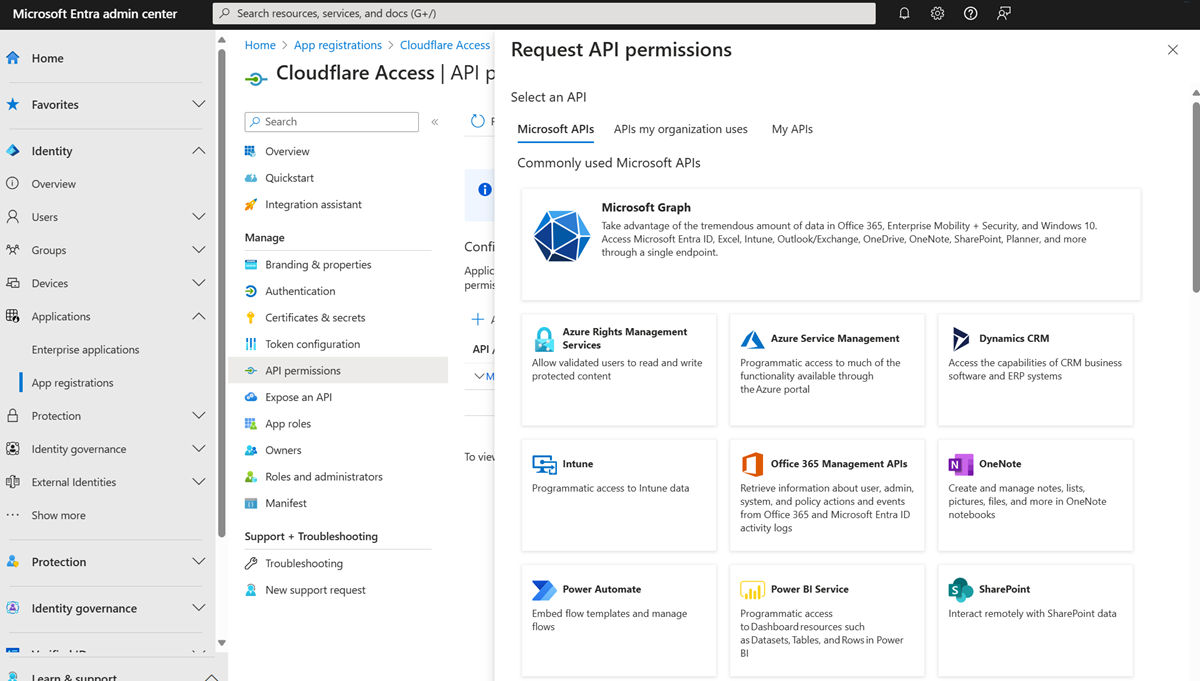This screenshot has height=681, width=1200.
Task: Open the notifications bell
Action: [x=903, y=13]
